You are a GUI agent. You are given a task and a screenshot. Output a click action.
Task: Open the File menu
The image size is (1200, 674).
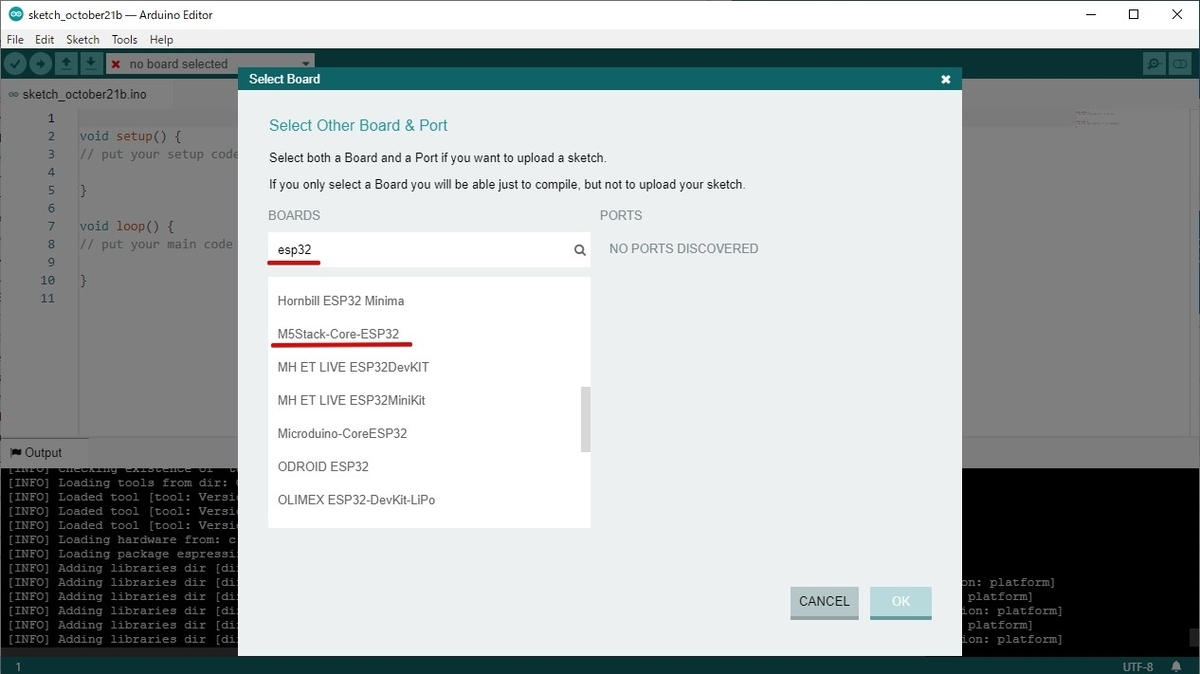tap(15, 40)
